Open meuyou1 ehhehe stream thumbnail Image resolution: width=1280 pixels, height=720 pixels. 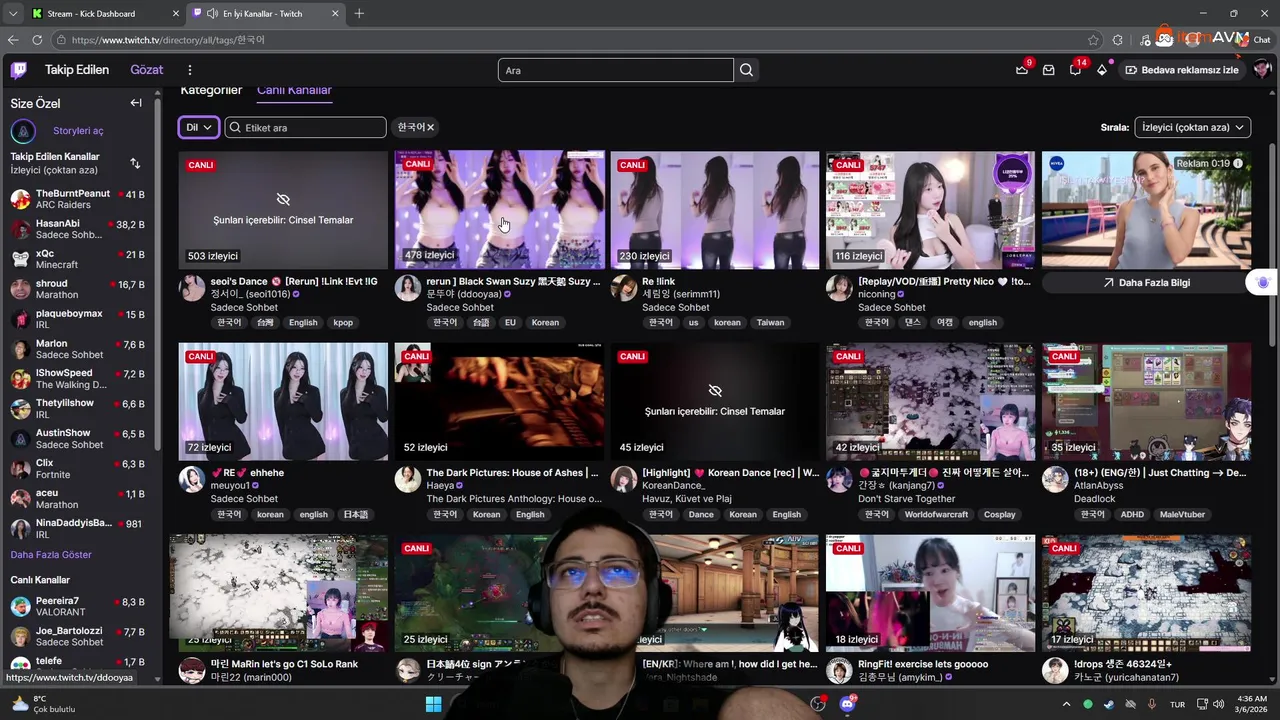coord(283,401)
